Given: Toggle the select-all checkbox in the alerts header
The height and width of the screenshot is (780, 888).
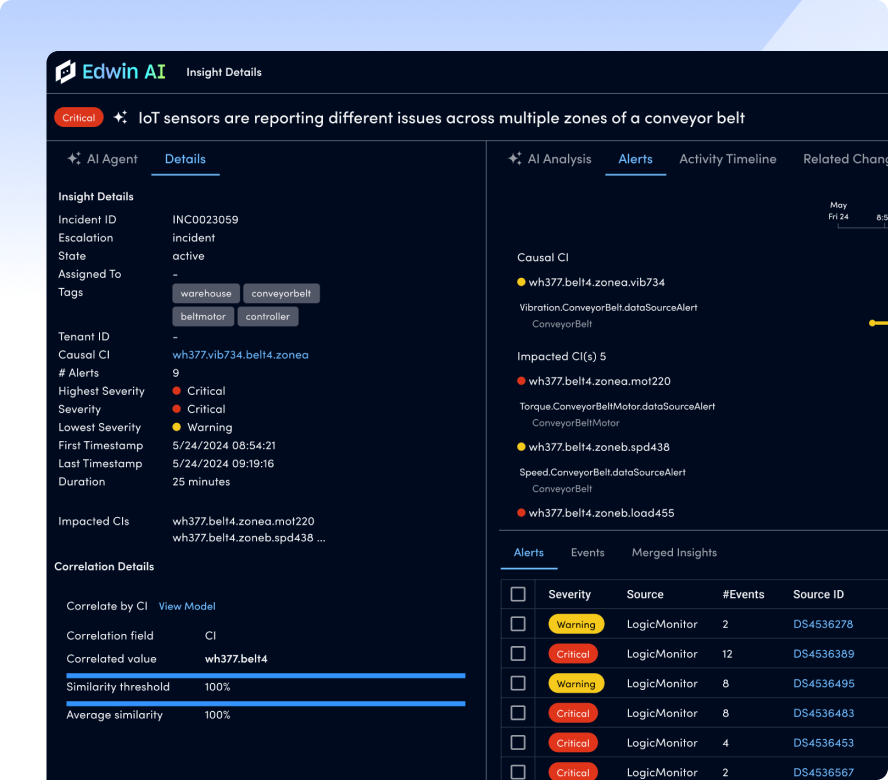Looking at the screenshot, I should pos(518,594).
